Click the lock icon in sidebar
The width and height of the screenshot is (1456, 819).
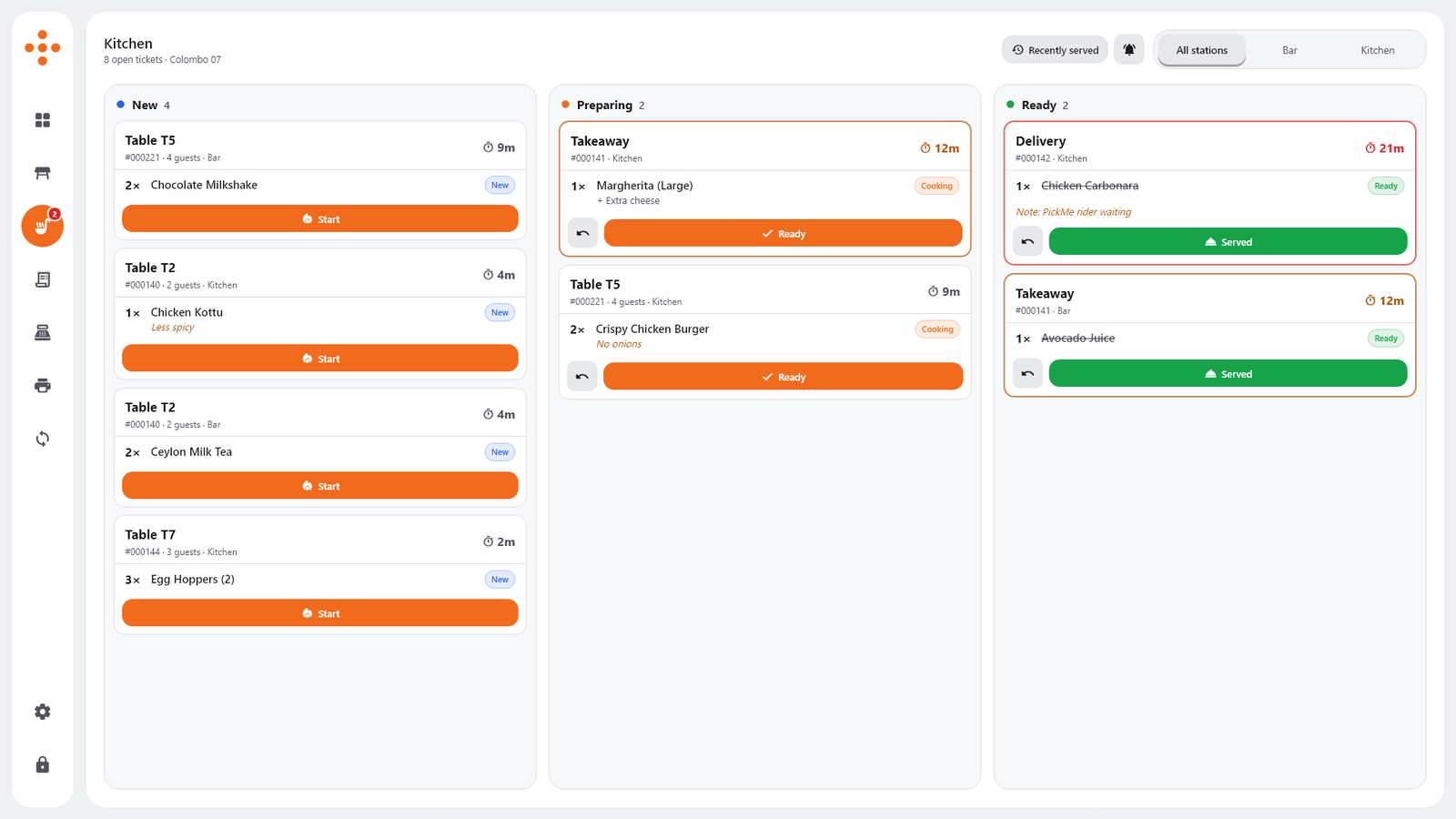tap(42, 764)
